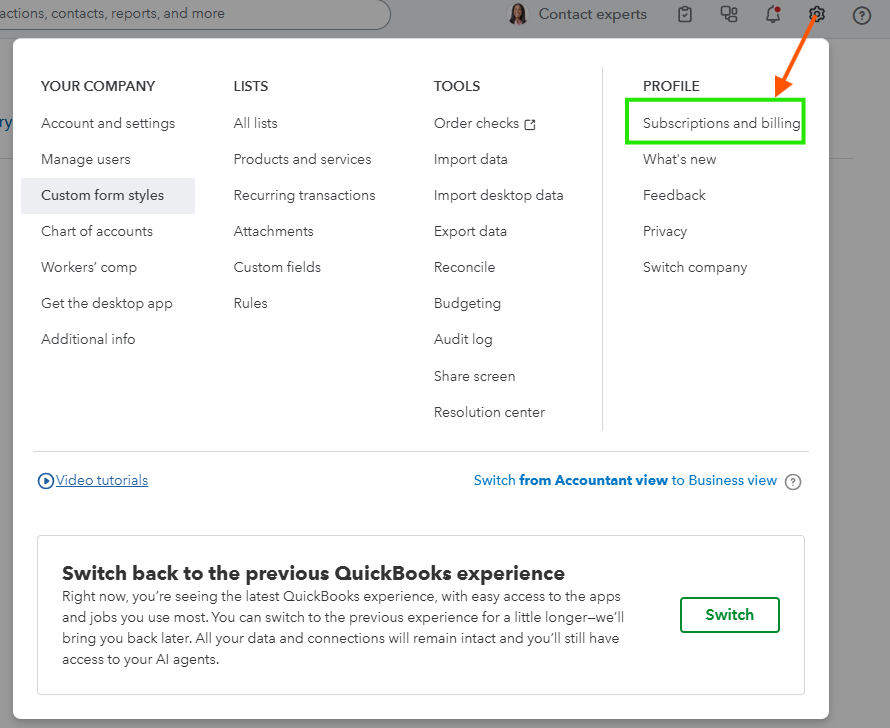Open the Video tutorials link
Viewport: 890px width, 728px height.
(102, 480)
